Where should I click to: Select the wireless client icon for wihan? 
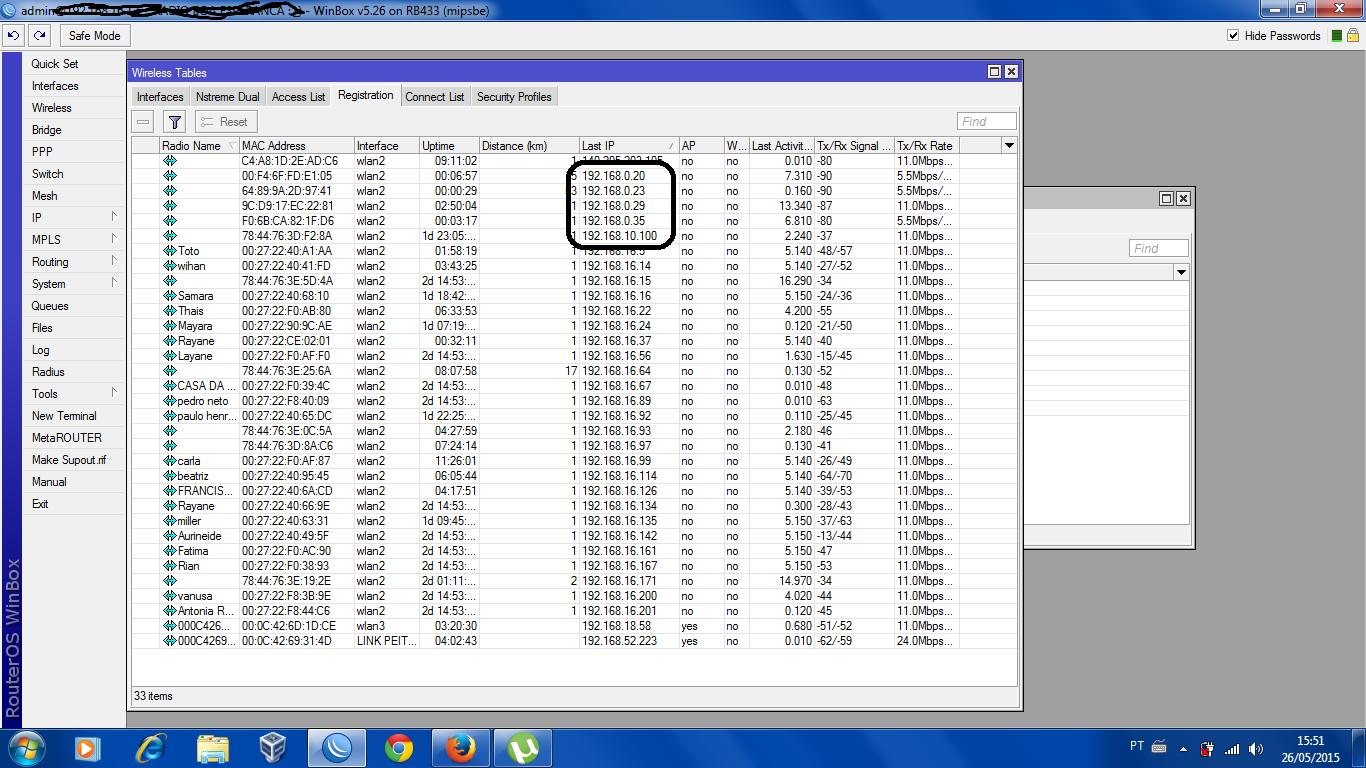tap(169, 266)
